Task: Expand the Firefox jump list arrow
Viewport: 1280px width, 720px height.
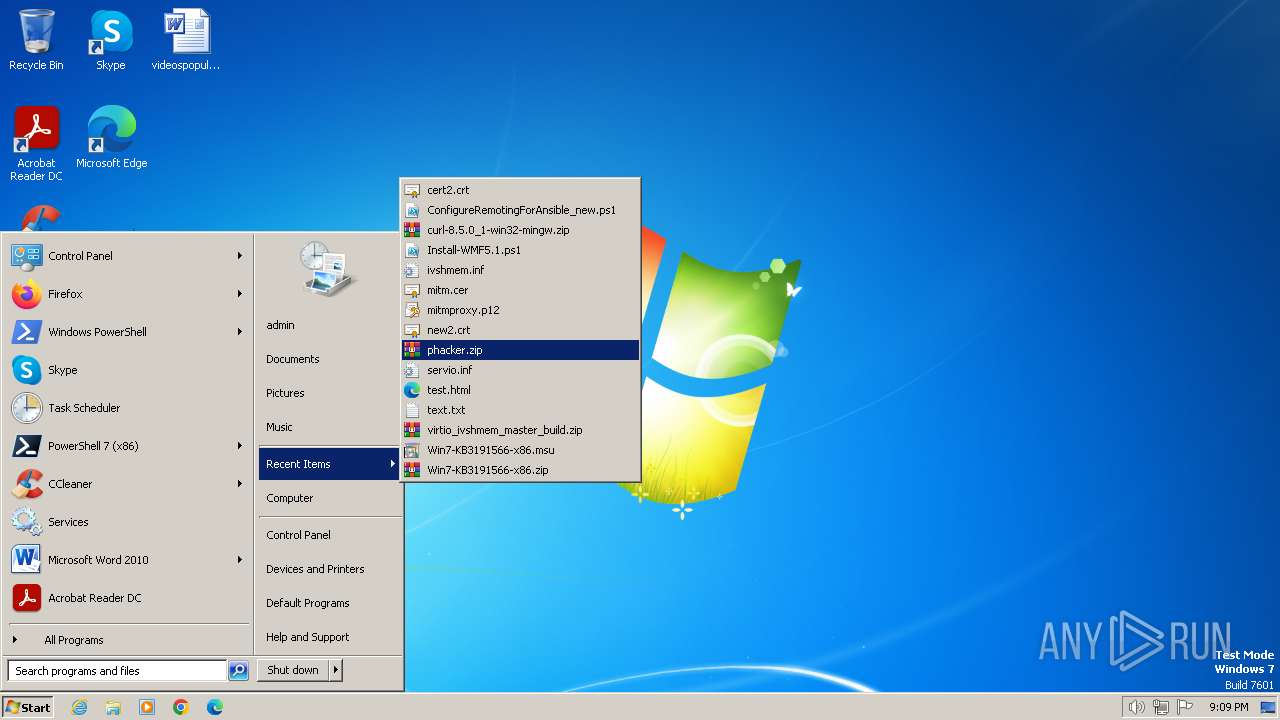Action: coord(240,294)
